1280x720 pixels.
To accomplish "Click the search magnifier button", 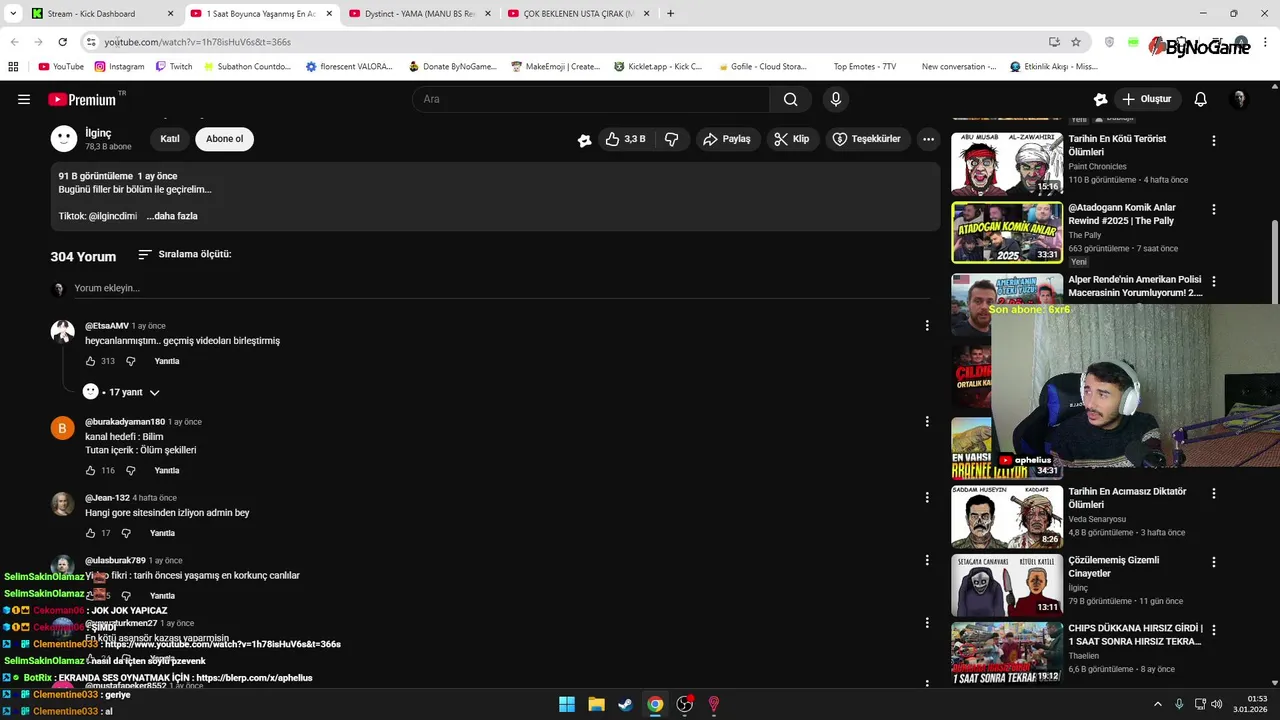I will [790, 99].
